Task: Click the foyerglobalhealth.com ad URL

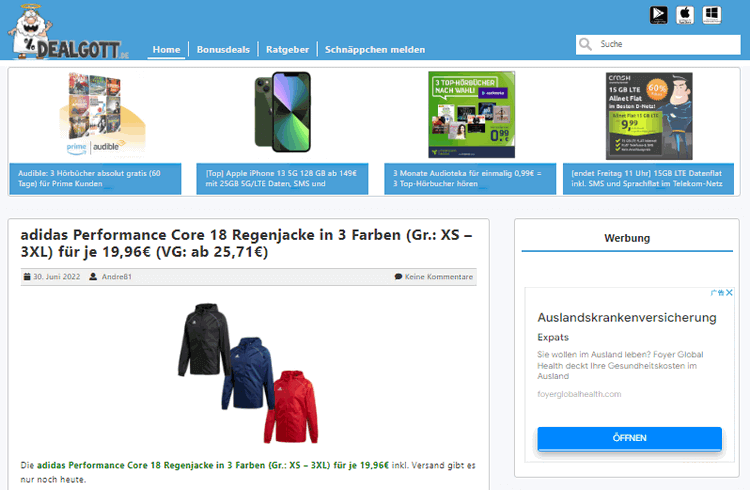Action: (579, 394)
